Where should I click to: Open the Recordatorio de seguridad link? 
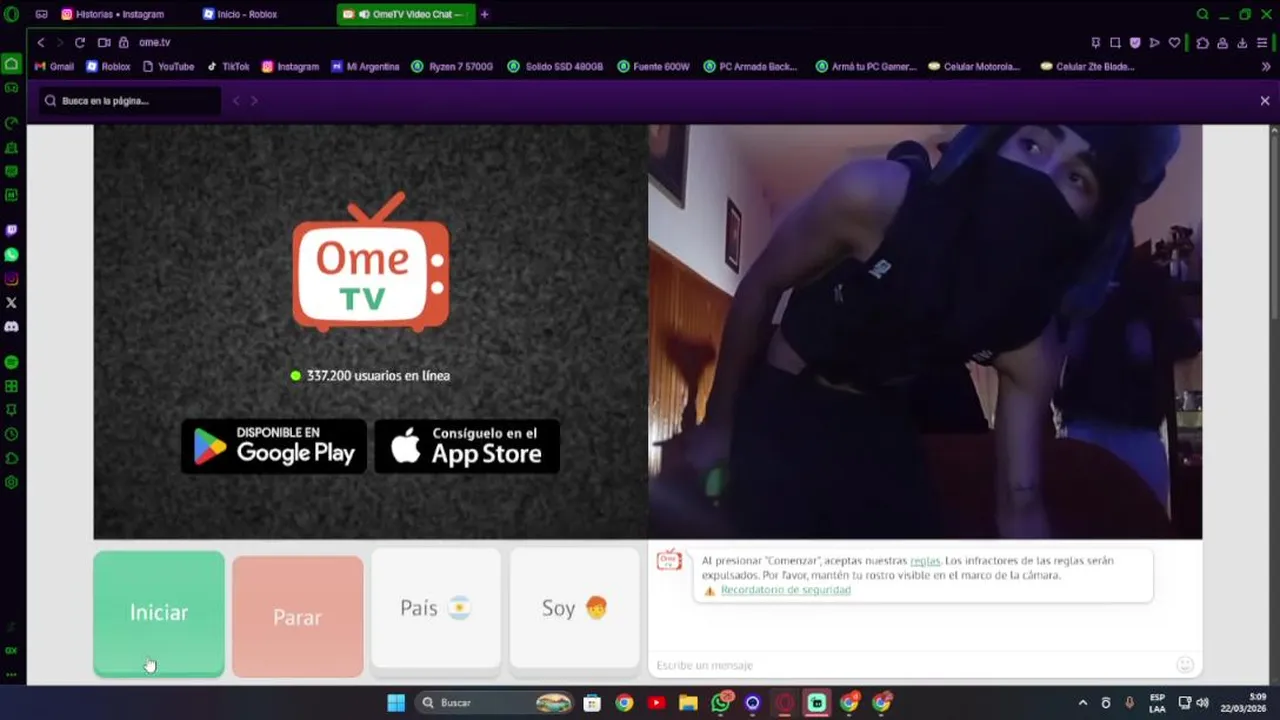pos(786,590)
